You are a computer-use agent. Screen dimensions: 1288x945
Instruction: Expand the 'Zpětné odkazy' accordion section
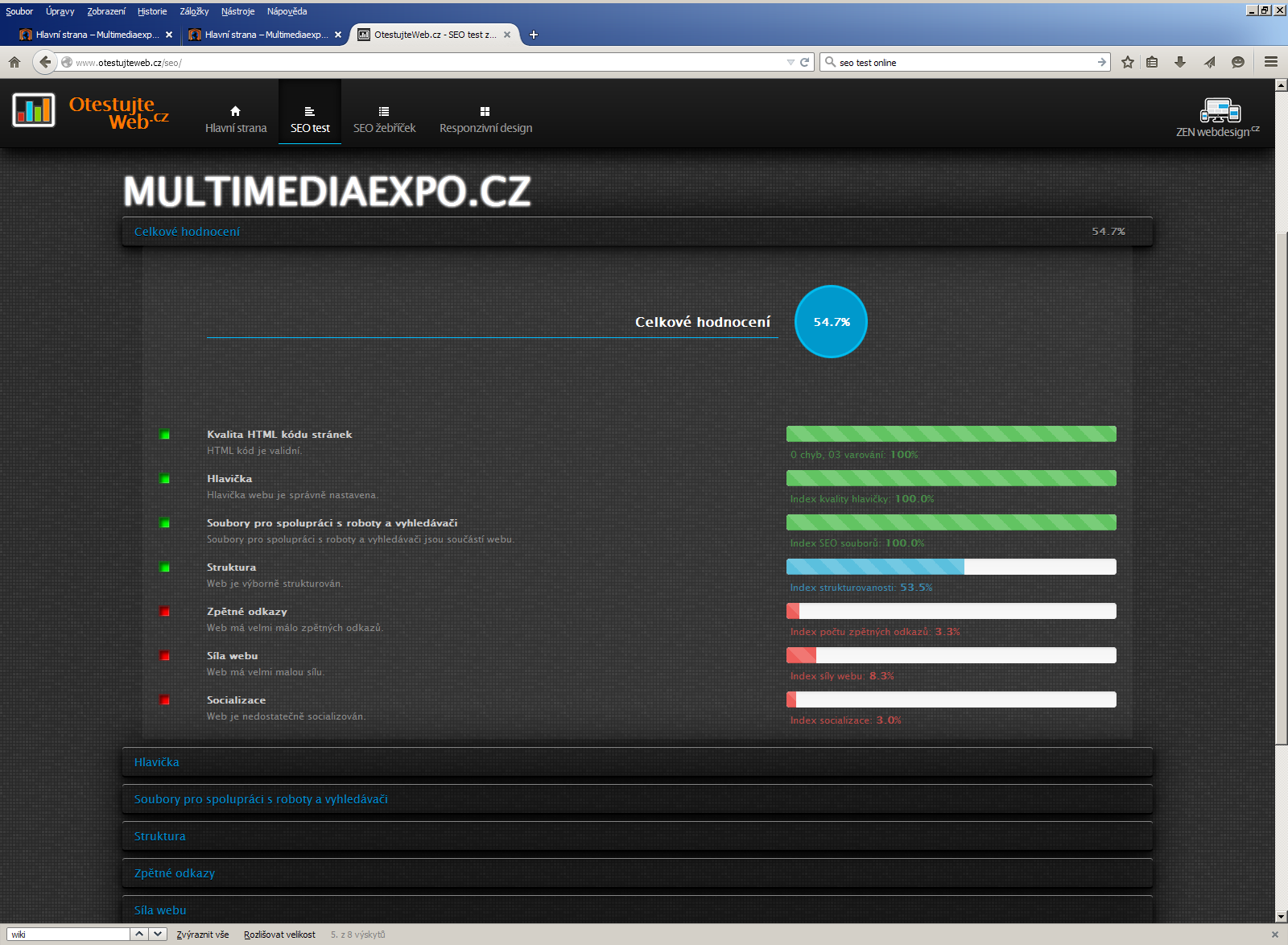(x=175, y=873)
